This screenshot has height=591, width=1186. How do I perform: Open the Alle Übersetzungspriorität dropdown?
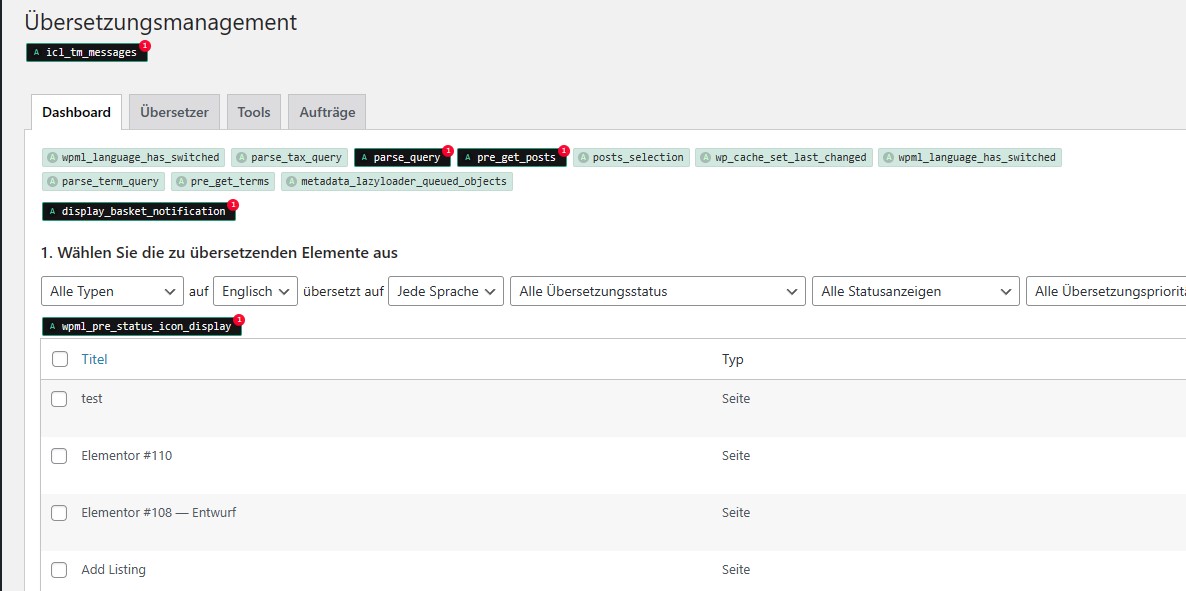1106,291
